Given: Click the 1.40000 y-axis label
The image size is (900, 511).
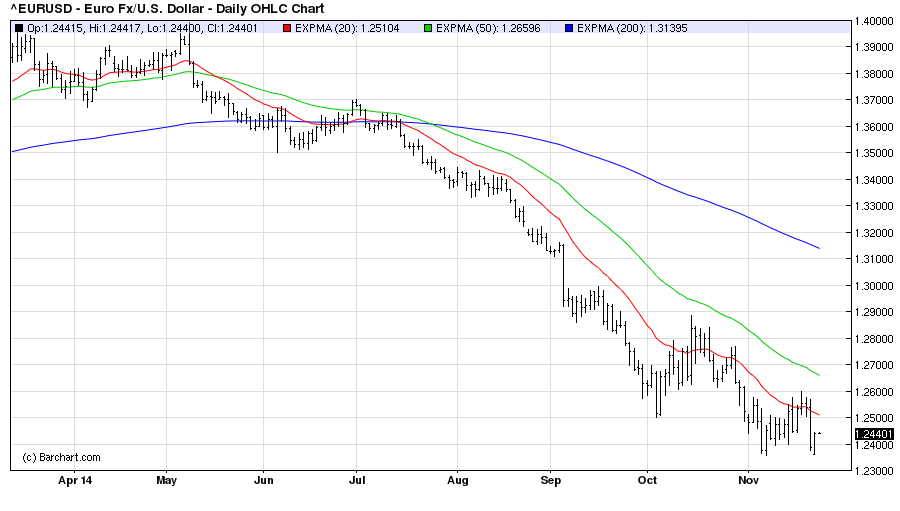Looking at the screenshot, I should [x=874, y=21].
